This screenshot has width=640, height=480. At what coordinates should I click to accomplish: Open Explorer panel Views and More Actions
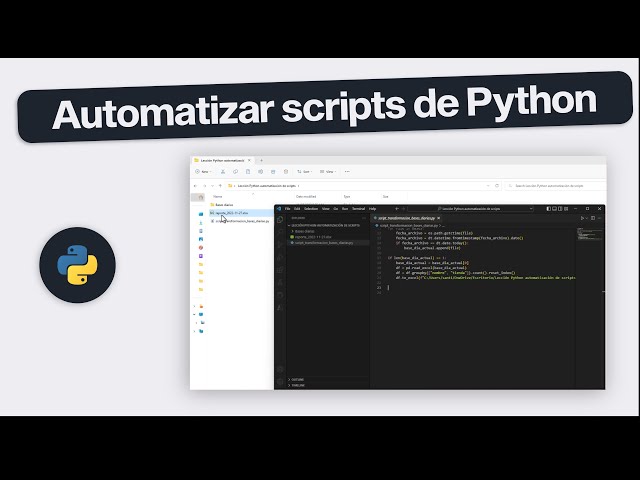(x=364, y=218)
